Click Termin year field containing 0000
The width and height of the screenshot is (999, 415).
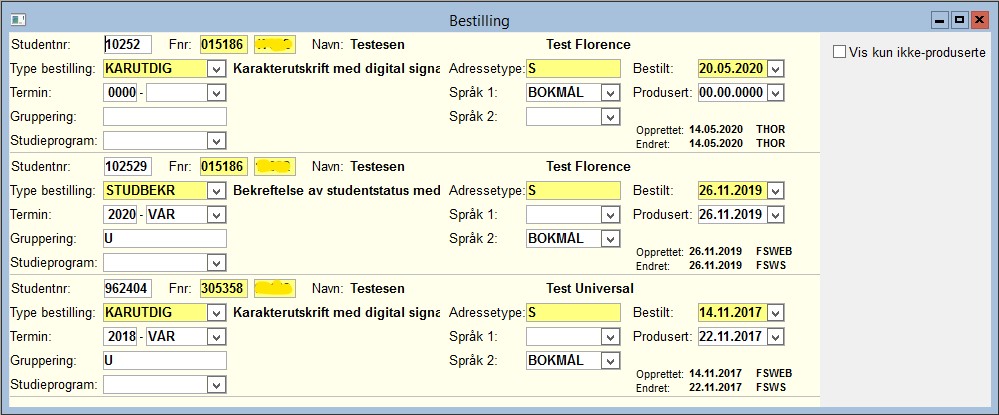[122, 93]
